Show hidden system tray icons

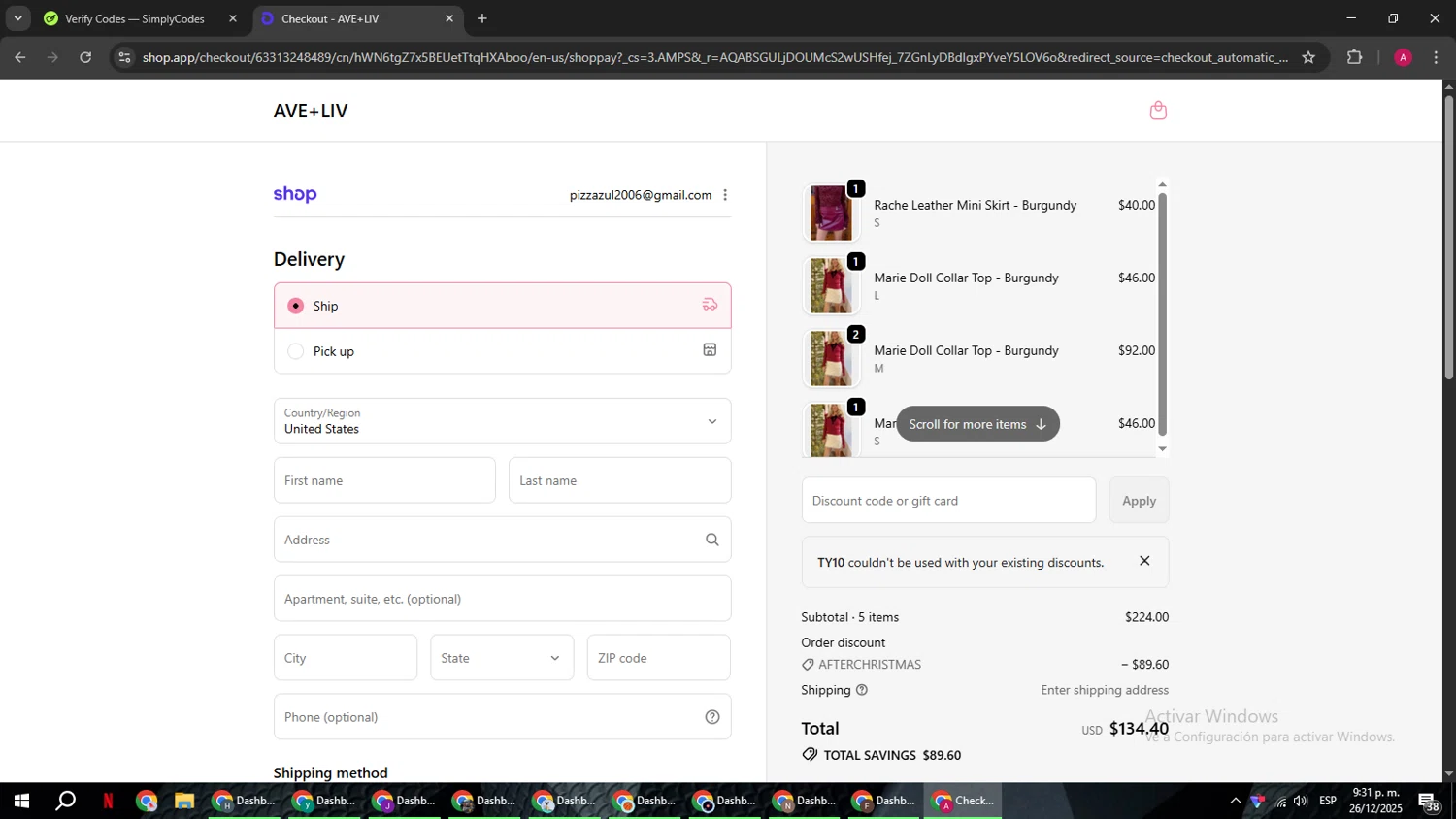(x=1235, y=801)
